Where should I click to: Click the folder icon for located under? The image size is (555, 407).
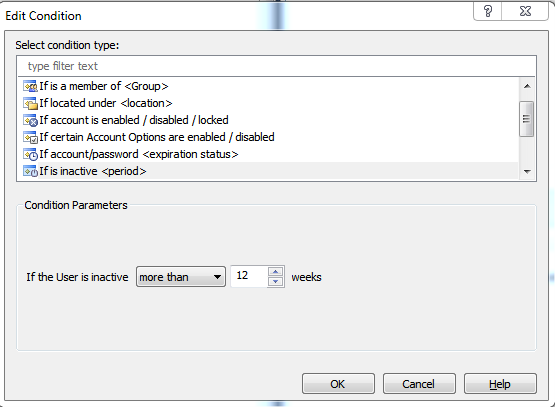click(30, 103)
